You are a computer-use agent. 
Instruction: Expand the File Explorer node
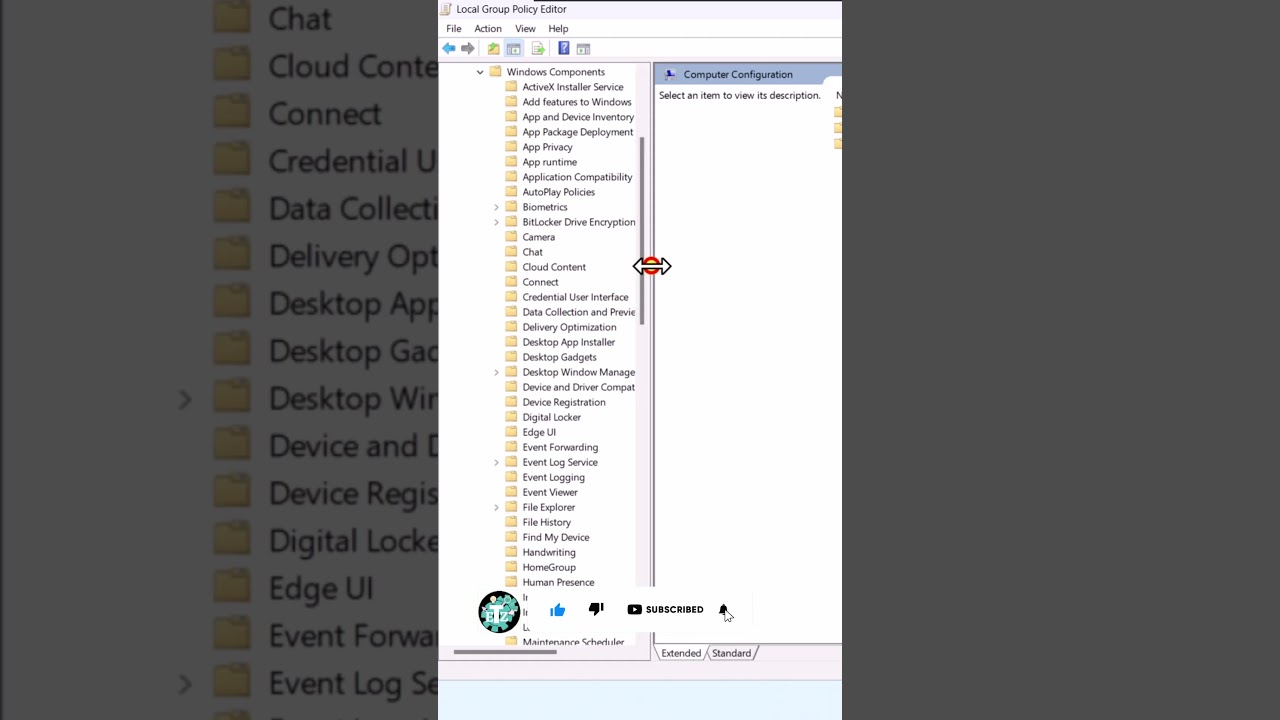[496, 507]
